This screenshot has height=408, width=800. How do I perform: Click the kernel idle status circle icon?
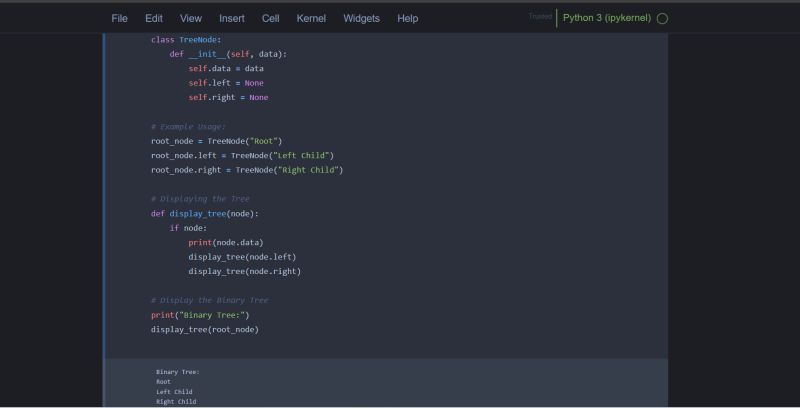662,18
